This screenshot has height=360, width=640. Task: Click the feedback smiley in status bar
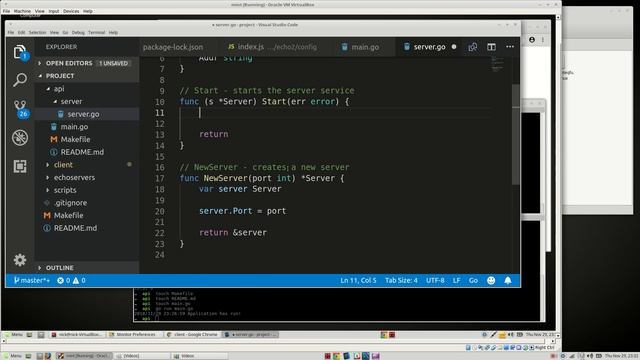coord(491,280)
